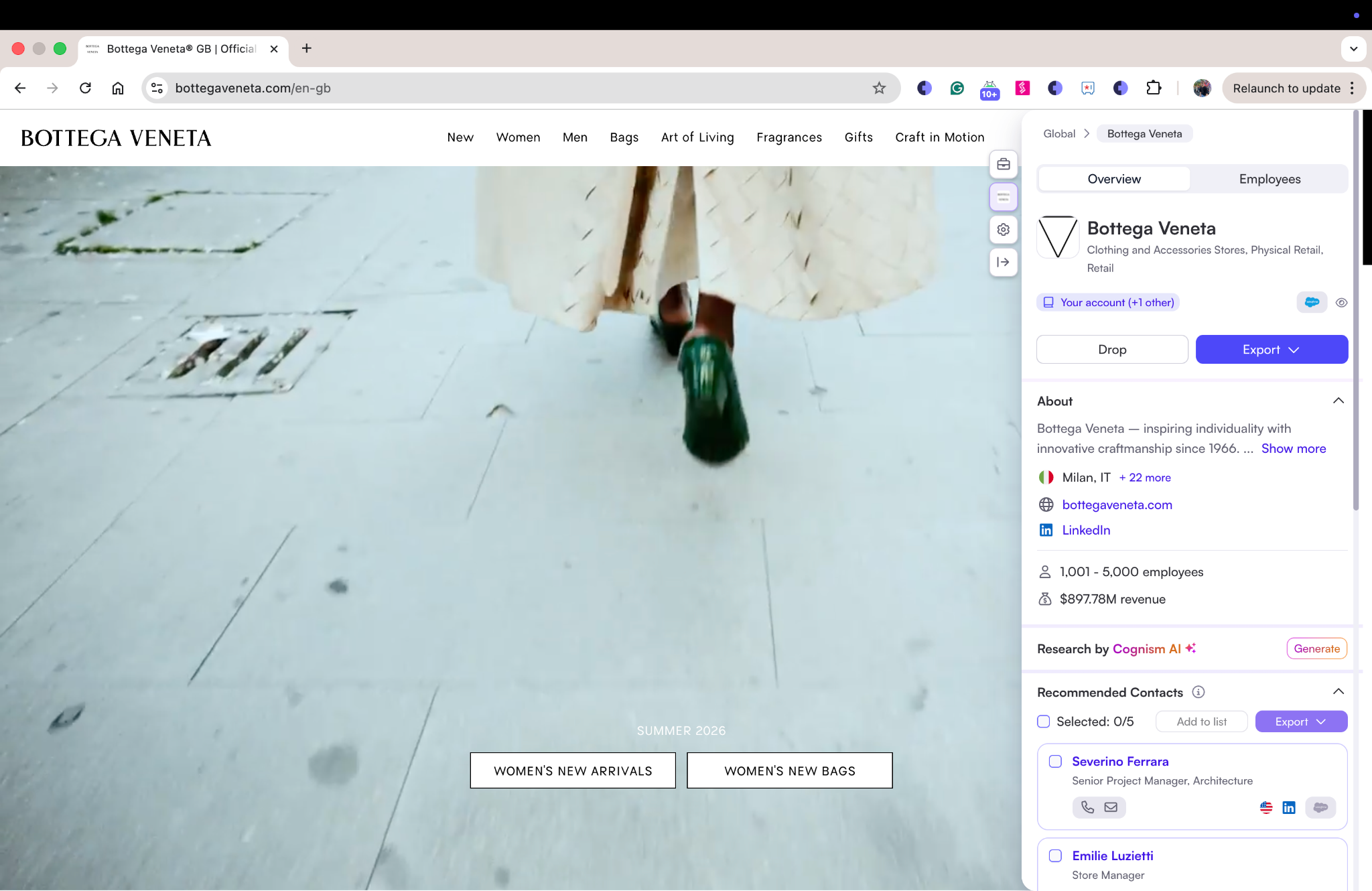The image size is (1372, 891).
Task: Tick Severino Ferrara's checkbox
Action: [1055, 762]
